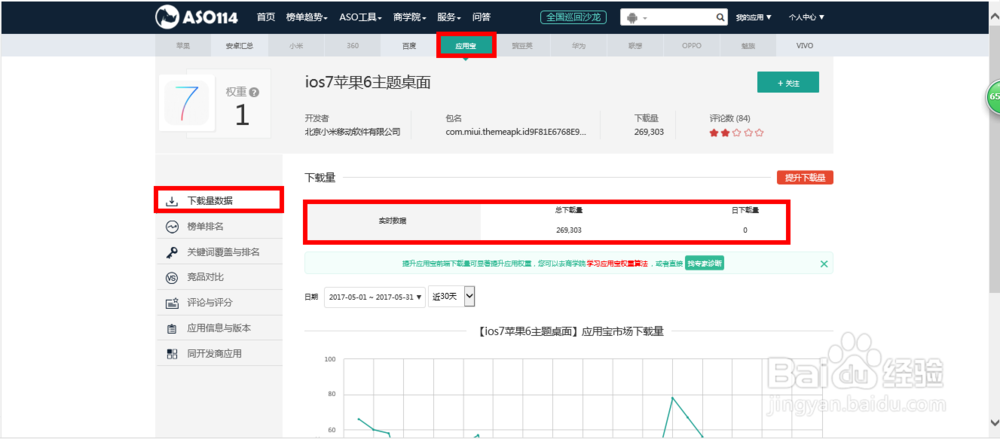1000x439 pixels.
Task: Open 应用信息与版本 in the sidebar
Action: click(219, 328)
